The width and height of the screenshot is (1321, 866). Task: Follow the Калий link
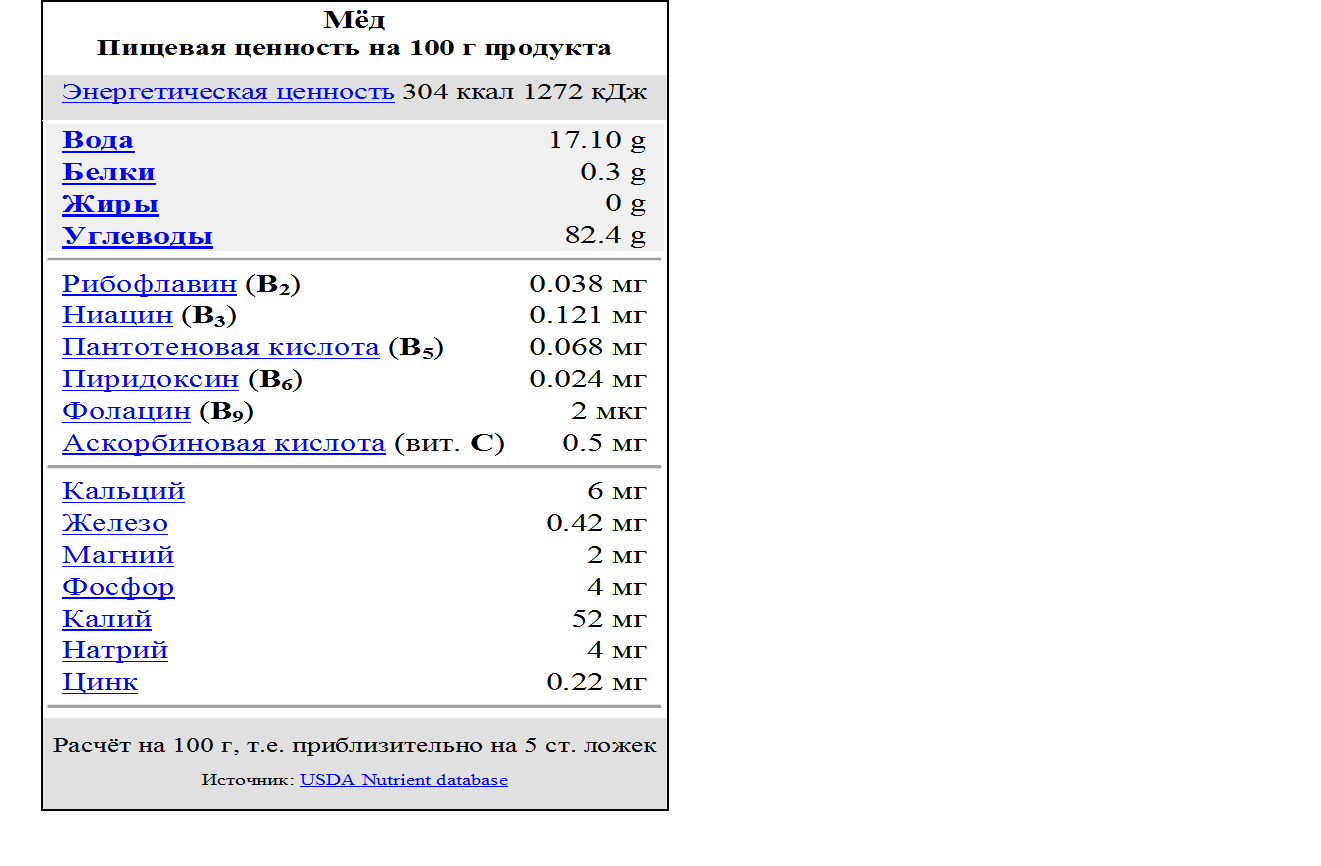pyautogui.click(x=107, y=619)
